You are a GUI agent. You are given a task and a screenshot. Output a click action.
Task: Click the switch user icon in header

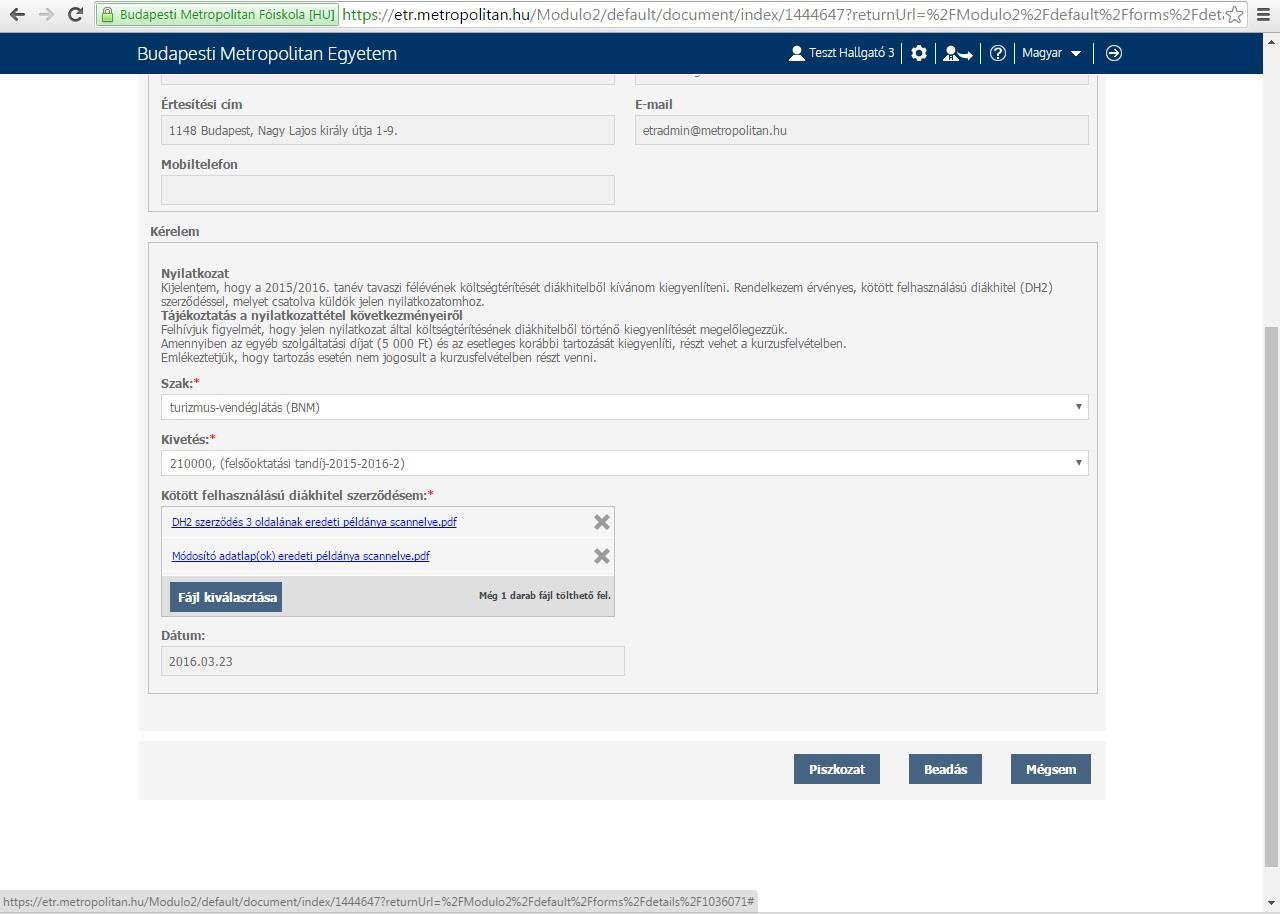click(957, 53)
